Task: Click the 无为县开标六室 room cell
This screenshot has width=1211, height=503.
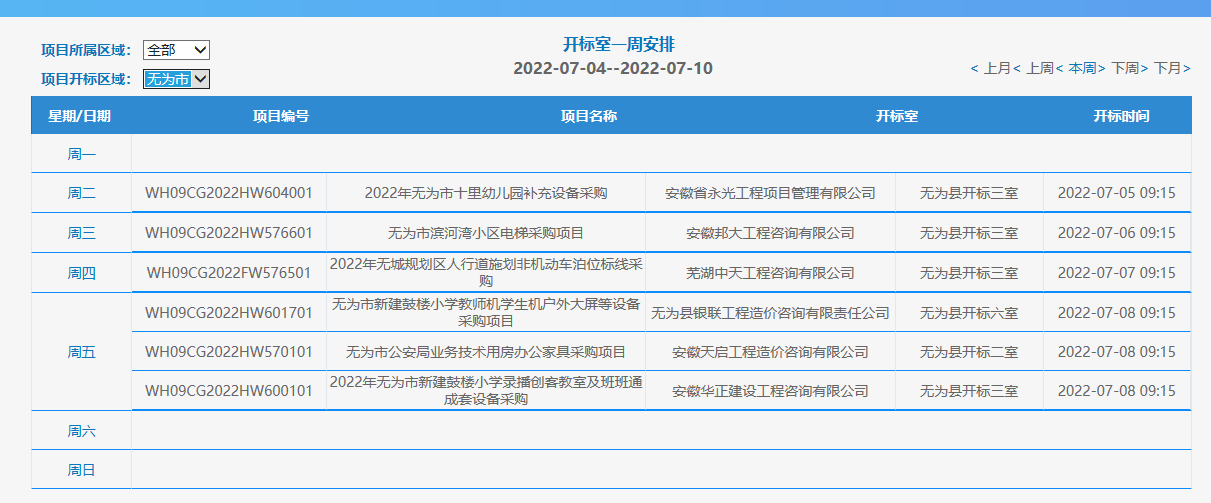Action: 968,313
